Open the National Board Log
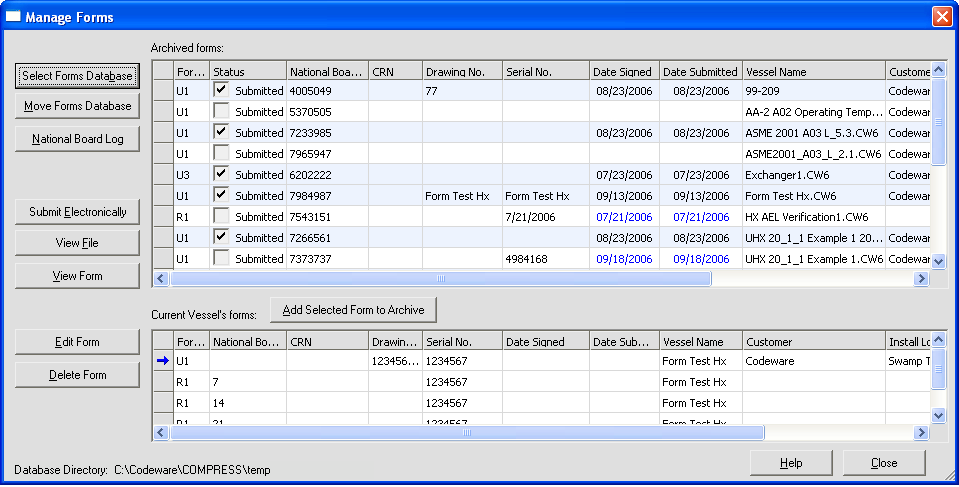Image resolution: width=959 pixels, height=487 pixels. [x=77, y=139]
